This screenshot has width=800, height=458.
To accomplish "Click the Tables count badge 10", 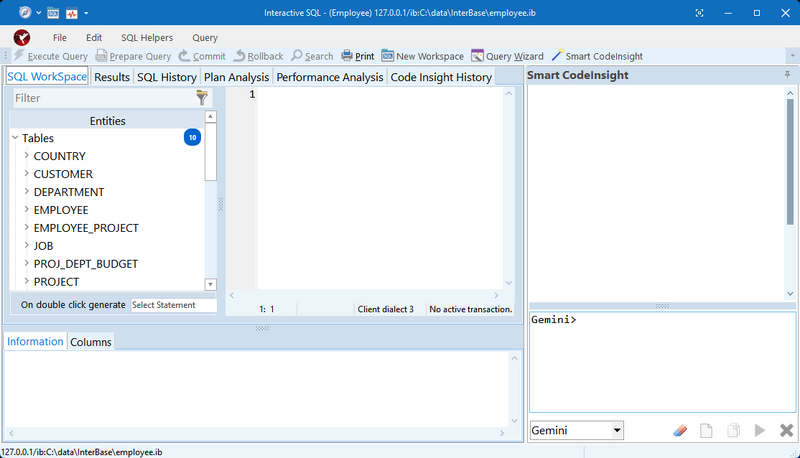I will [x=192, y=137].
